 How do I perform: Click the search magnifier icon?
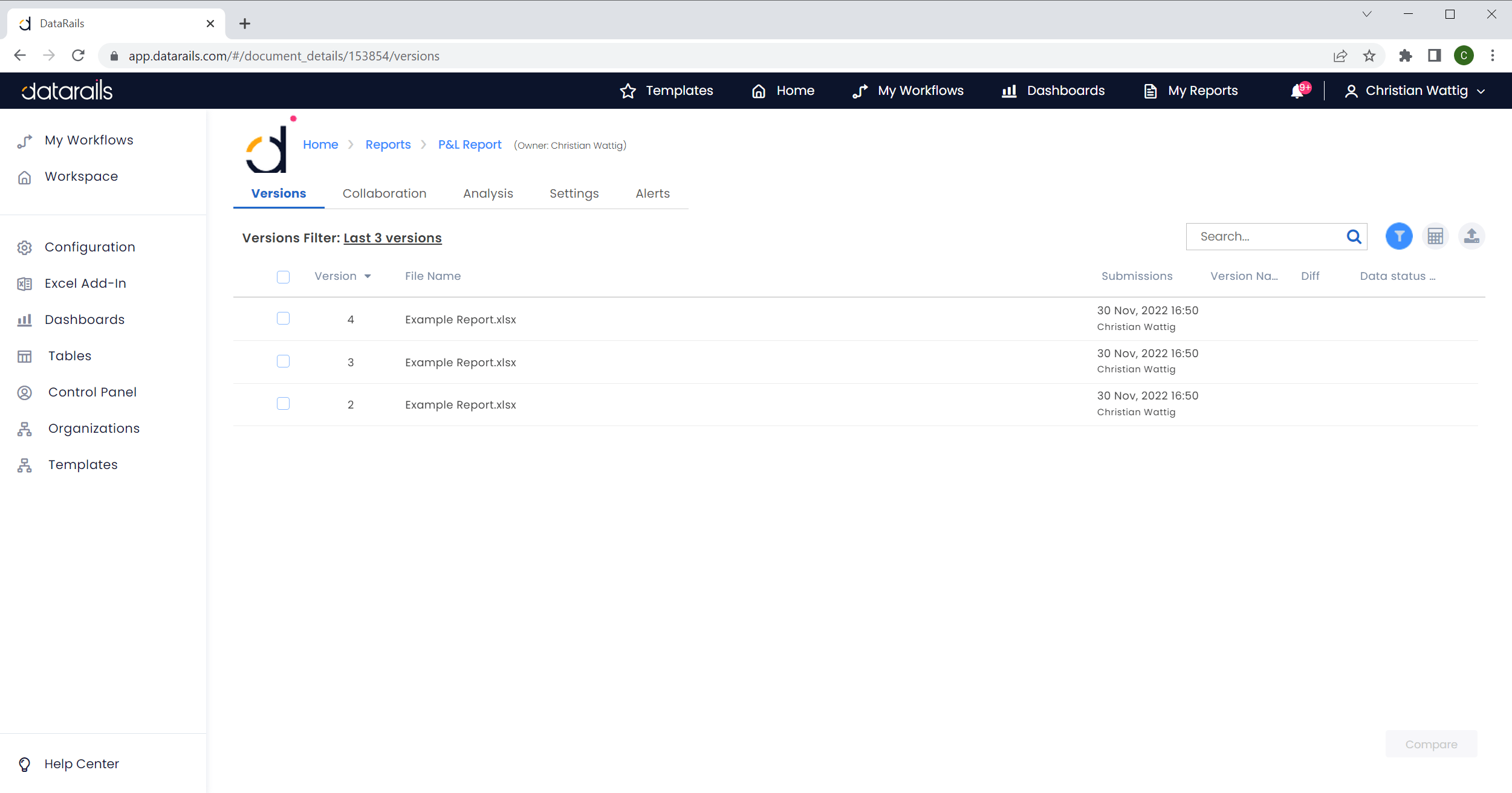coord(1354,237)
